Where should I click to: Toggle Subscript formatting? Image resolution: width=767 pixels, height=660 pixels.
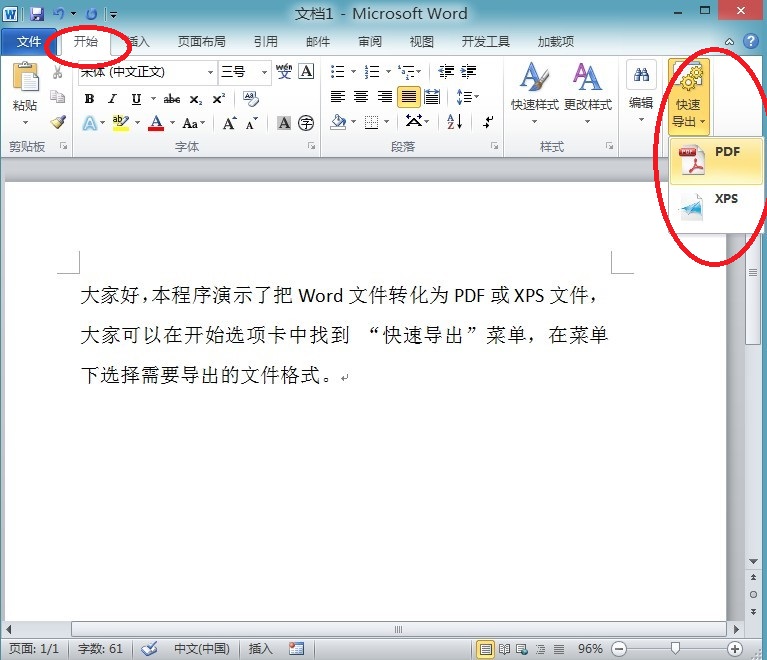tap(196, 99)
